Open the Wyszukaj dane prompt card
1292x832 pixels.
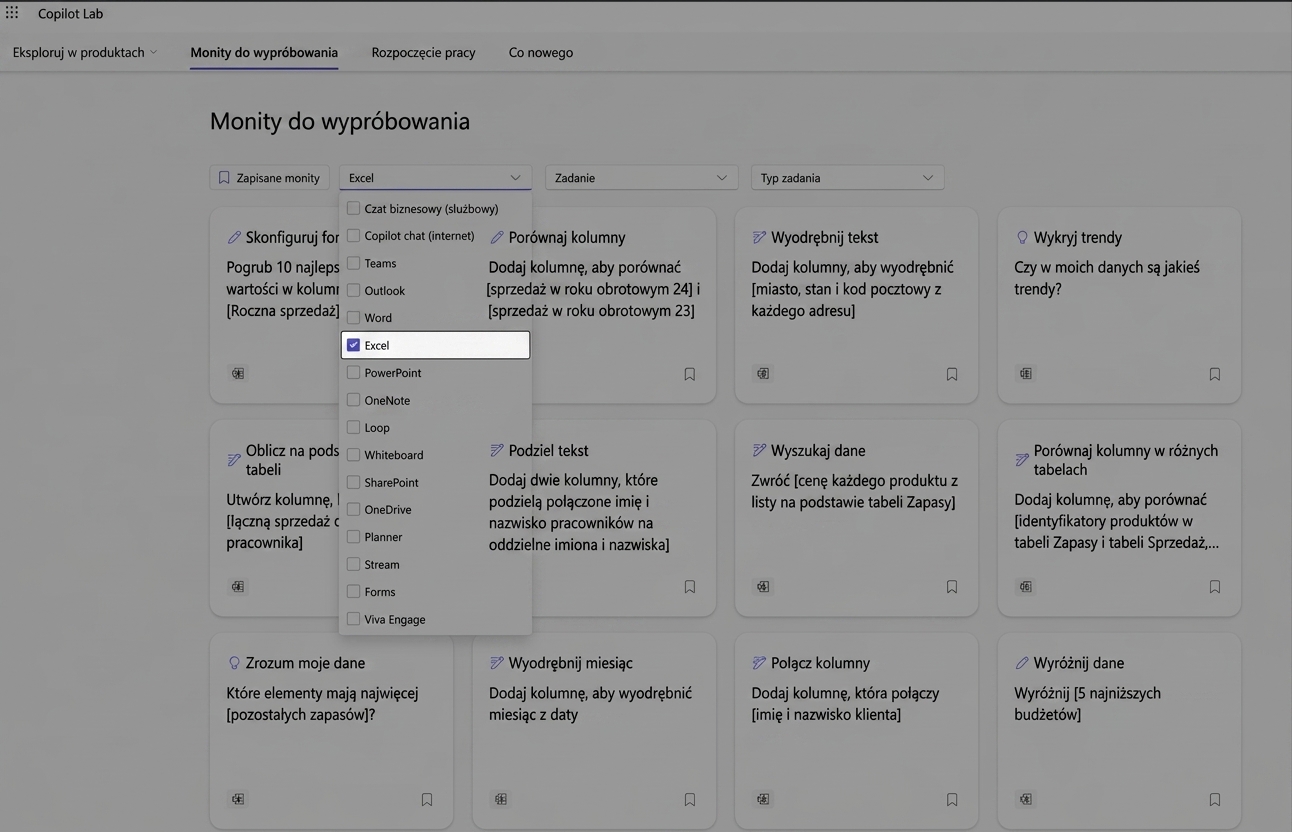point(856,518)
